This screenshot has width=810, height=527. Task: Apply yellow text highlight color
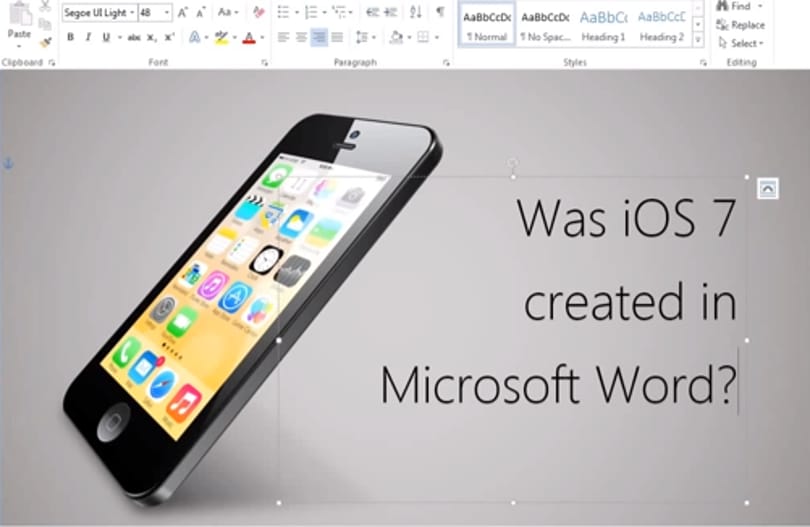222,37
